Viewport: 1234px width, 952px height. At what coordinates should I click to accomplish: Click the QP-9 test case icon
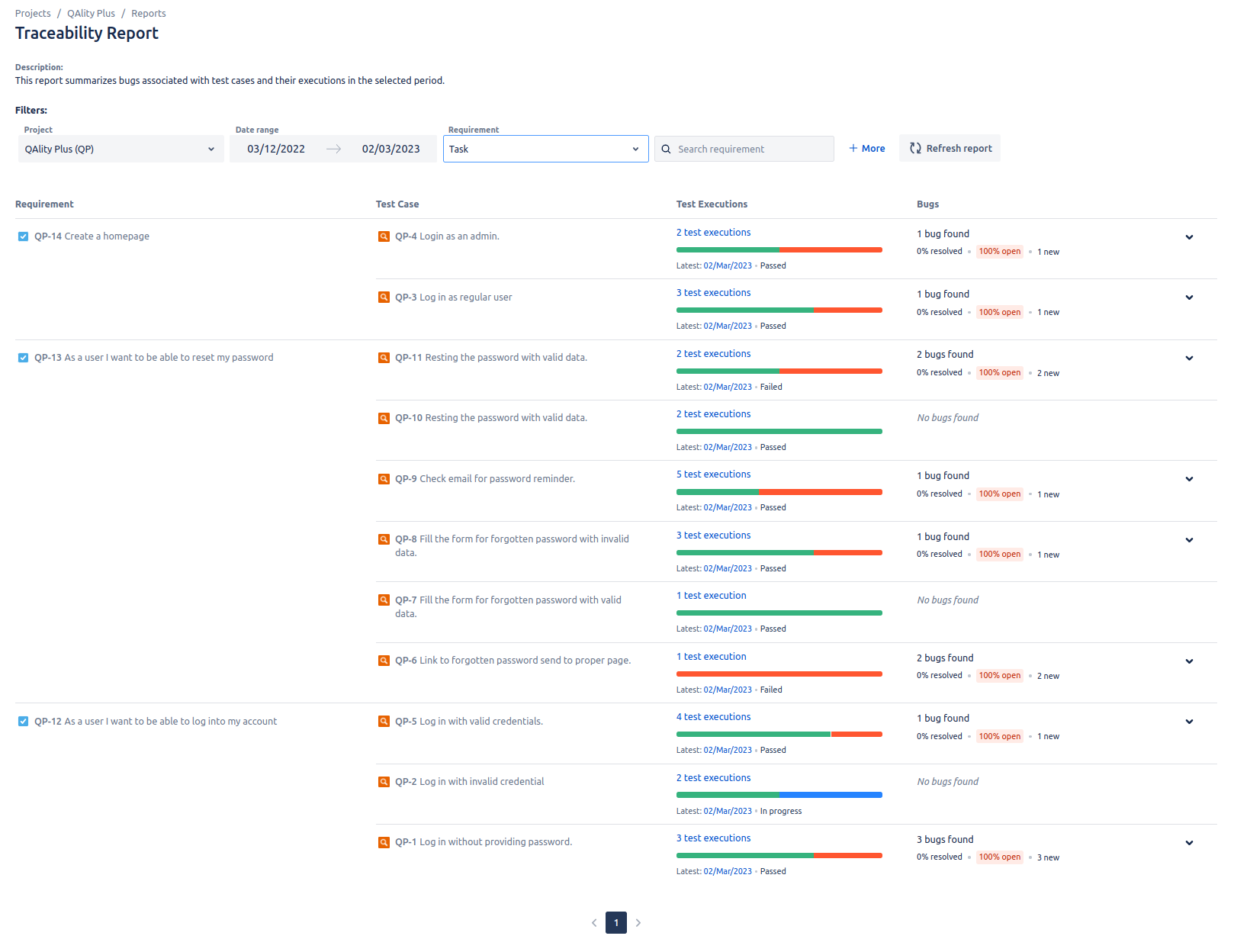(384, 479)
